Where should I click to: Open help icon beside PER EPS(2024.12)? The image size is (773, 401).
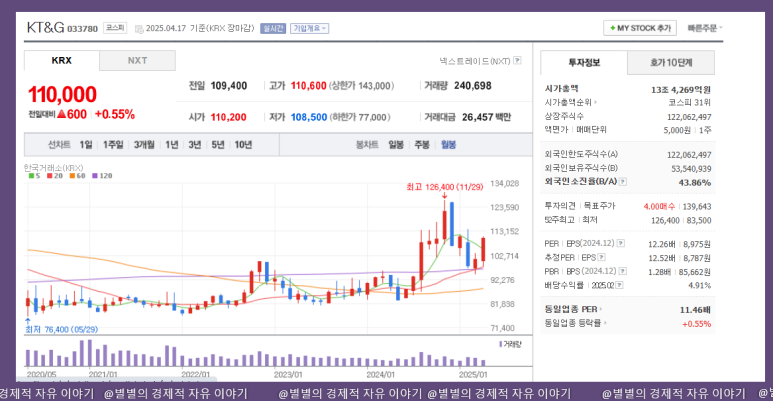pos(621,243)
